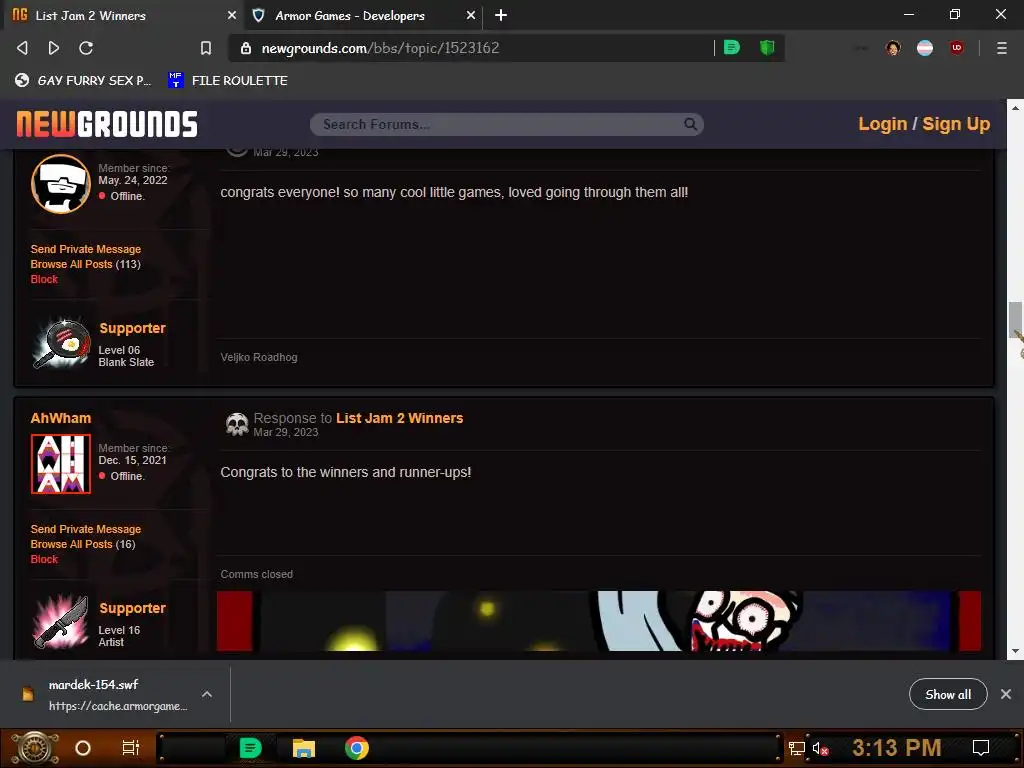Open the uBlock Origin extension icon

tap(957, 48)
